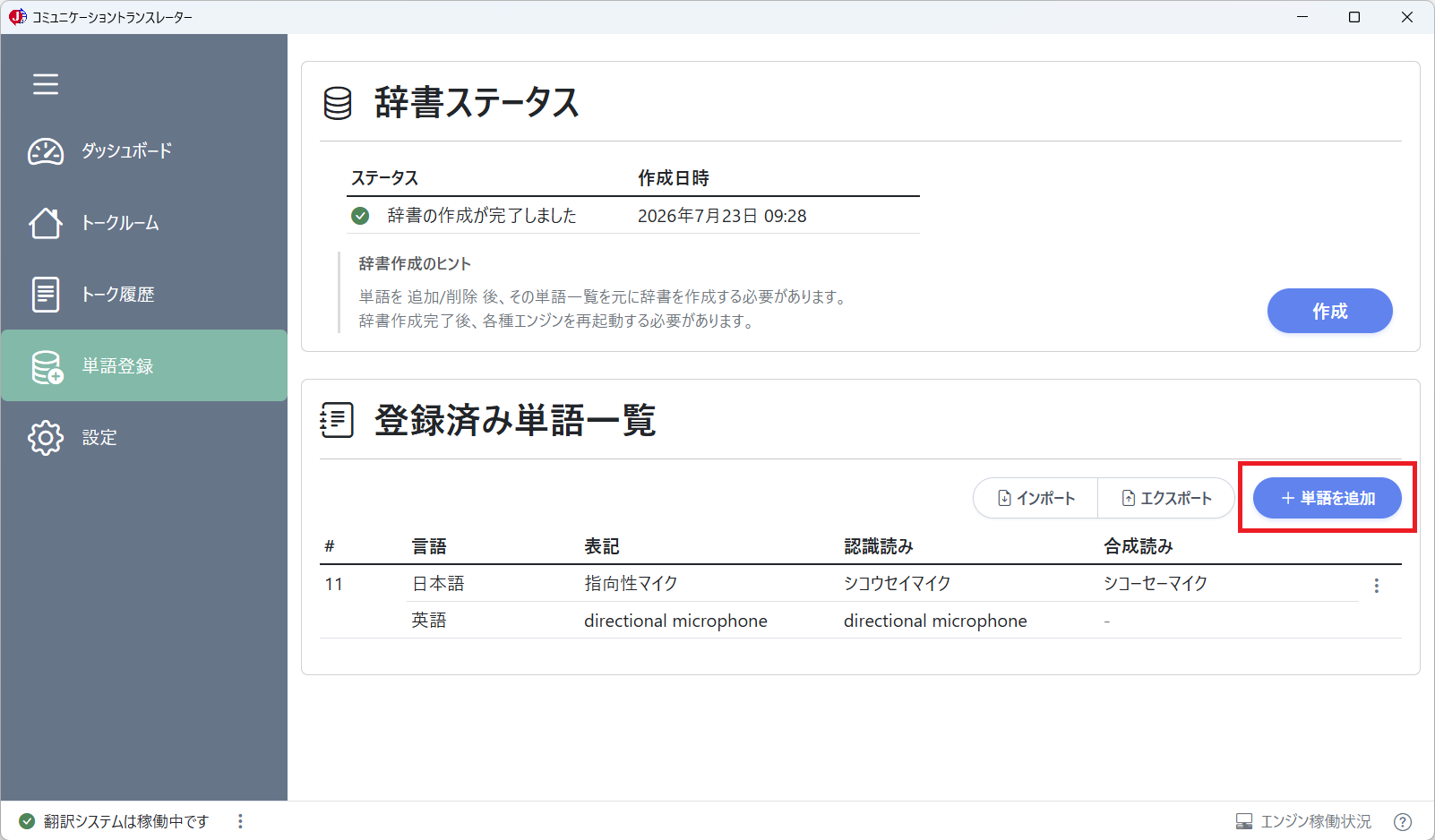Click the 表記 column header
Screen dimensions: 1435x840
coord(602,546)
